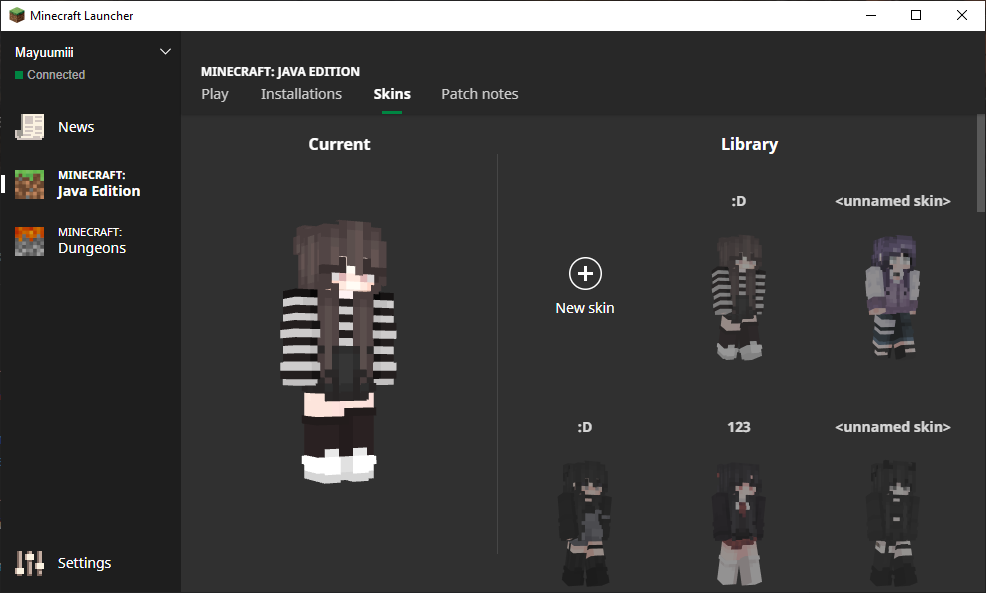
Task: Select Minecraft Java Edition grass block icon
Action: [30, 184]
